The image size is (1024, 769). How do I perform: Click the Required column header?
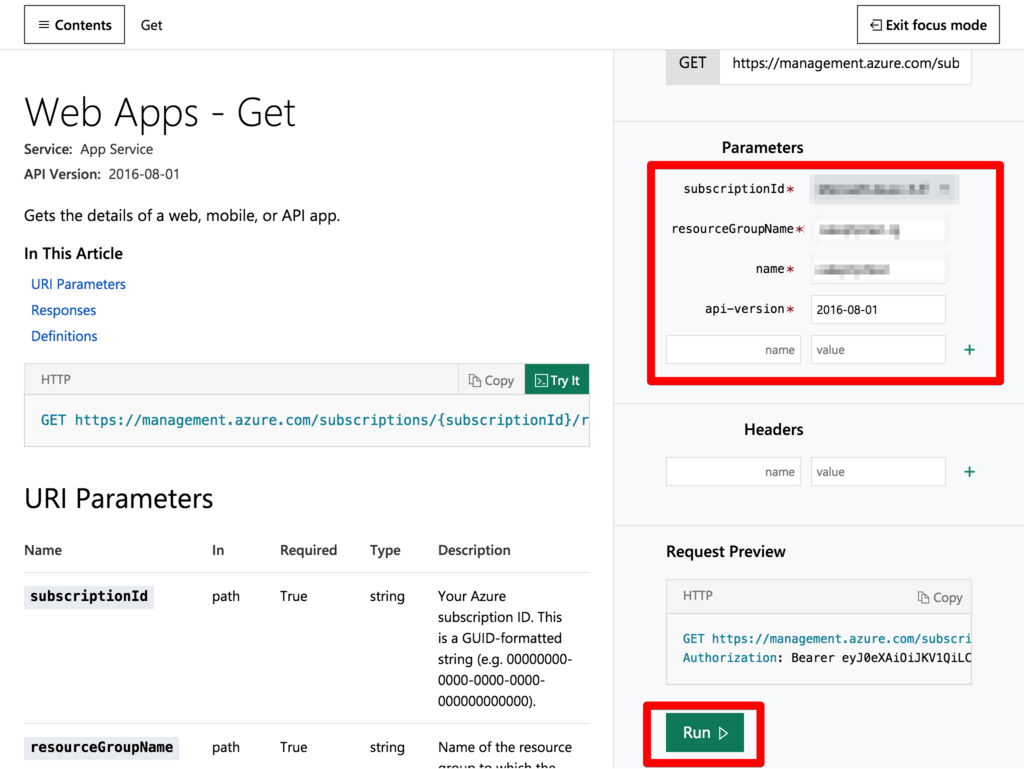point(308,550)
